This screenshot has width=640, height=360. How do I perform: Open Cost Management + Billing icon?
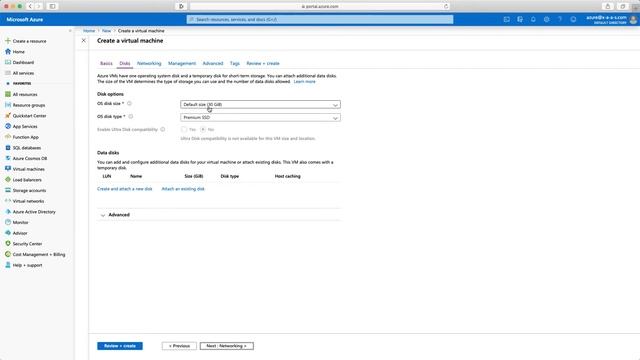(x=8, y=254)
